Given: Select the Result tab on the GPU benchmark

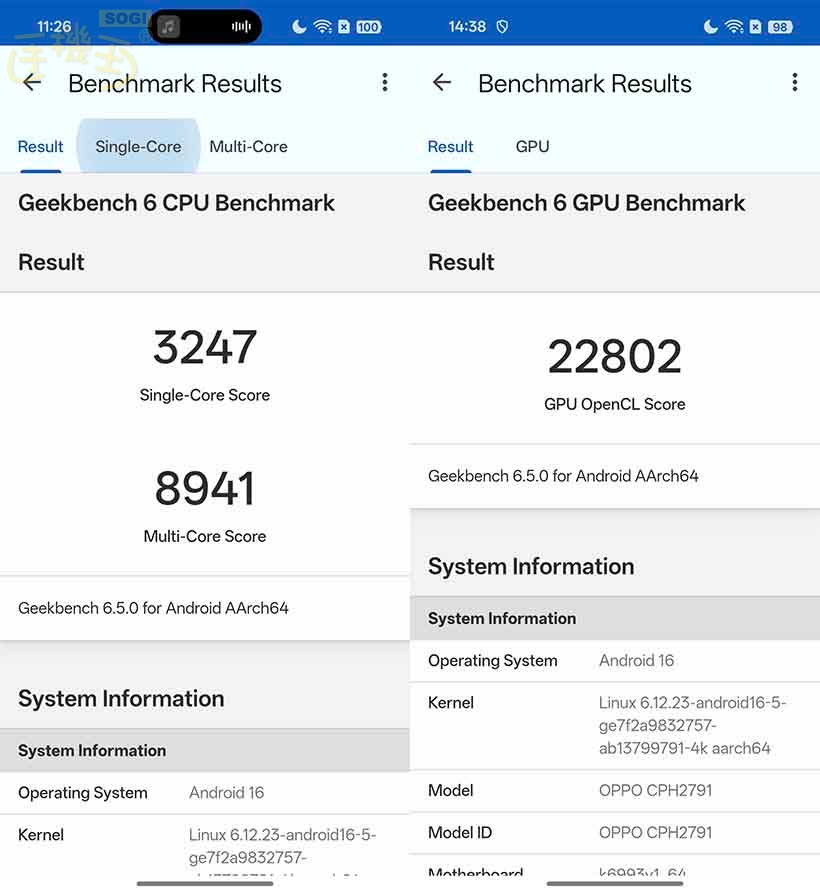Looking at the screenshot, I should click(450, 146).
